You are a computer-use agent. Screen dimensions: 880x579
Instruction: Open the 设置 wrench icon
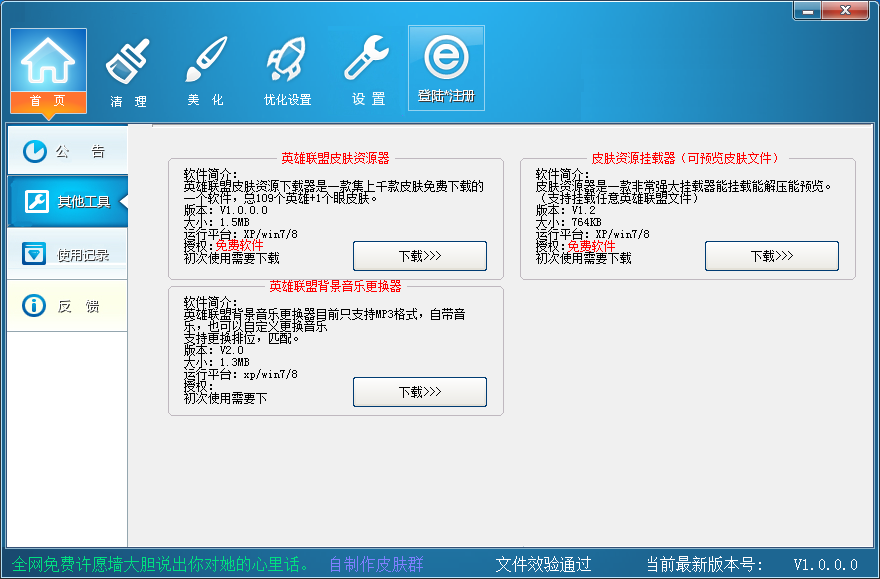pyautogui.click(x=368, y=71)
